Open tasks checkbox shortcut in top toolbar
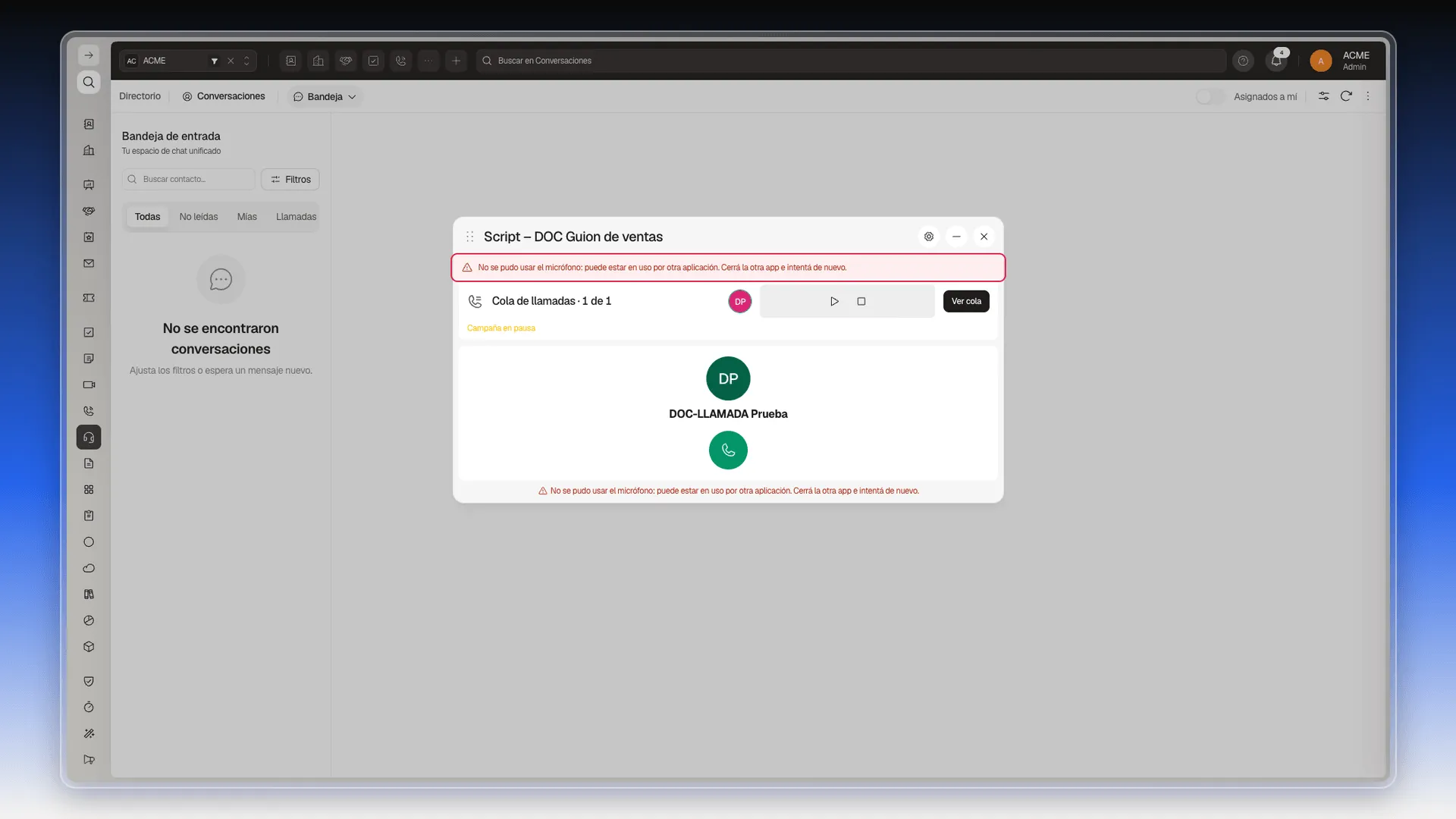The height and width of the screenshot is (819, 1456). click(x=373, y=61)
